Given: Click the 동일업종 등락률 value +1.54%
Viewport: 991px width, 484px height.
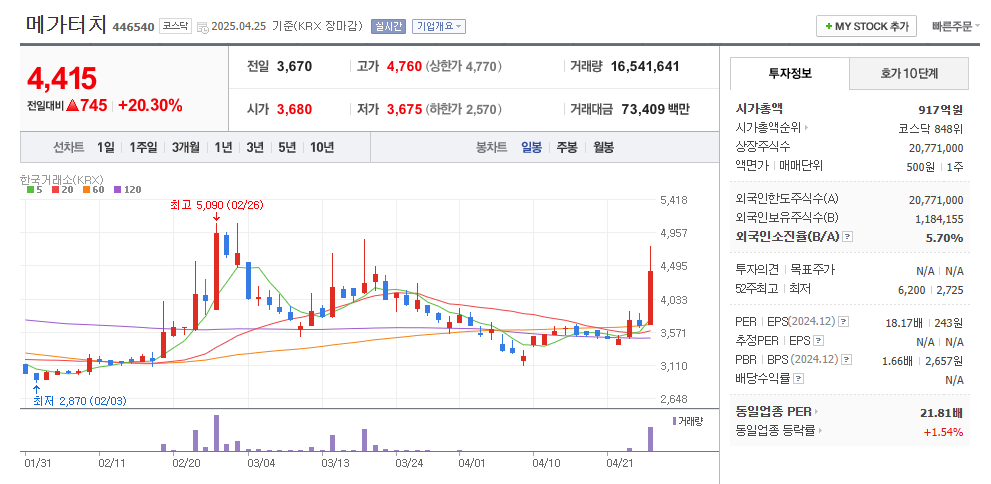Looking at the screenshot, I should coord(944,432).
